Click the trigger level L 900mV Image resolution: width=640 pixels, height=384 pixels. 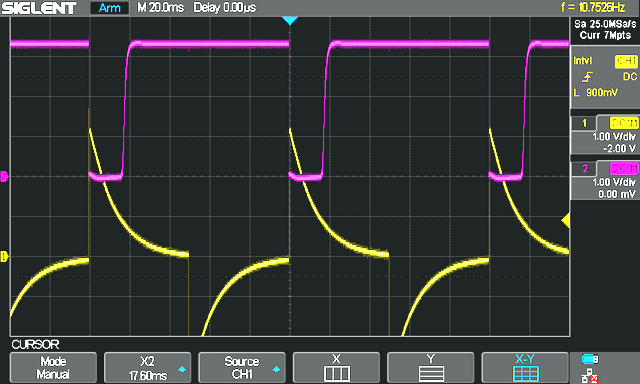[596, 93]
